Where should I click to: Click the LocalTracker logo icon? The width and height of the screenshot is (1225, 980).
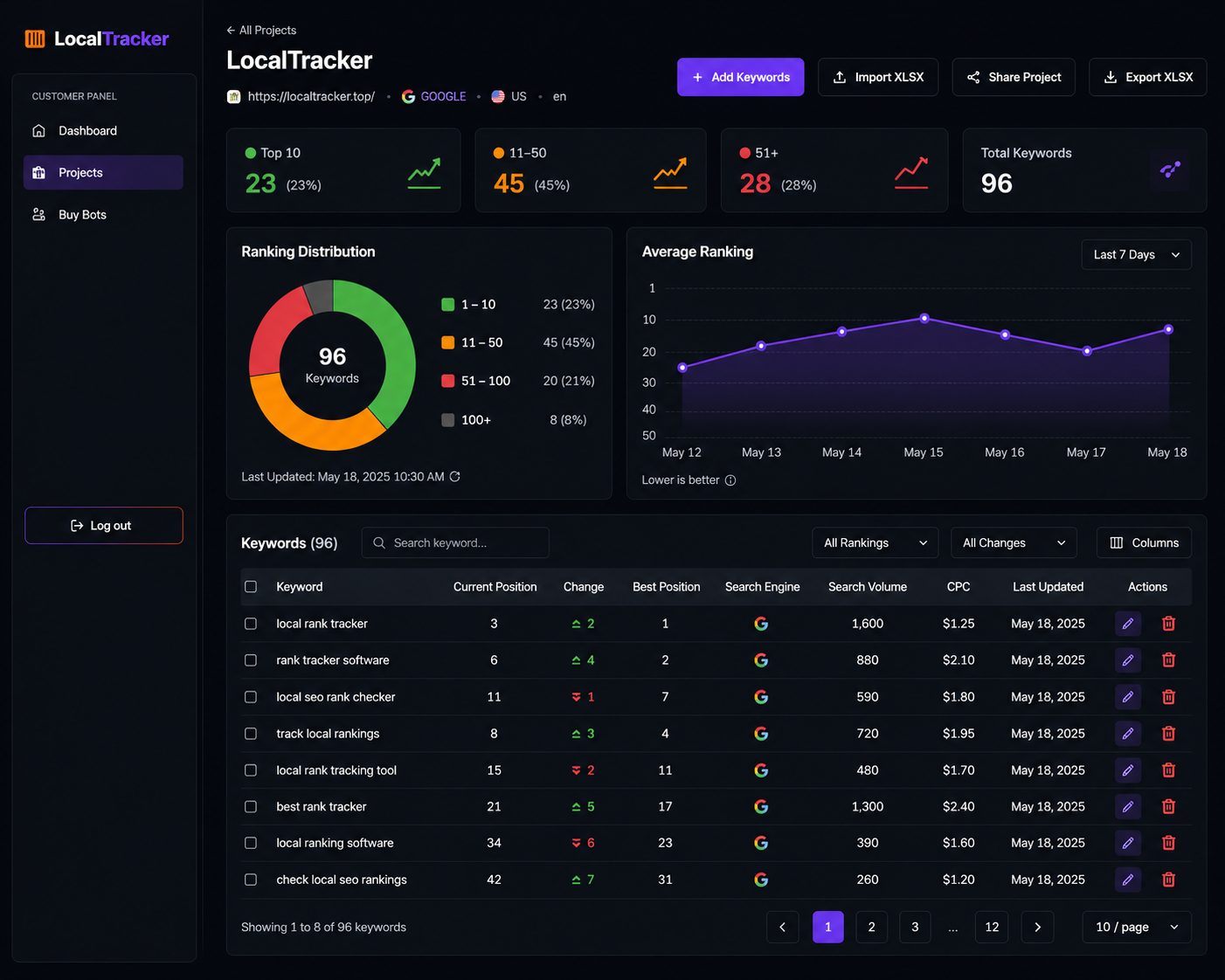click(x=35, y=38)
